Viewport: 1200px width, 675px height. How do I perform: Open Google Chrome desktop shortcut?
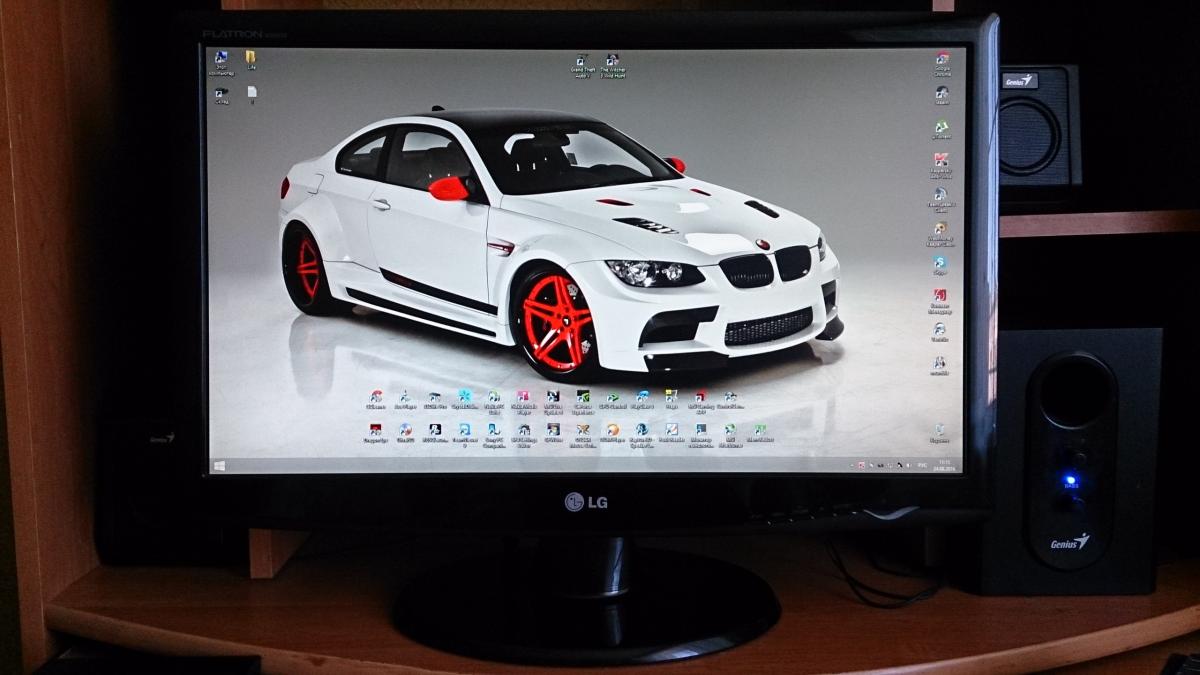point(942,61)
